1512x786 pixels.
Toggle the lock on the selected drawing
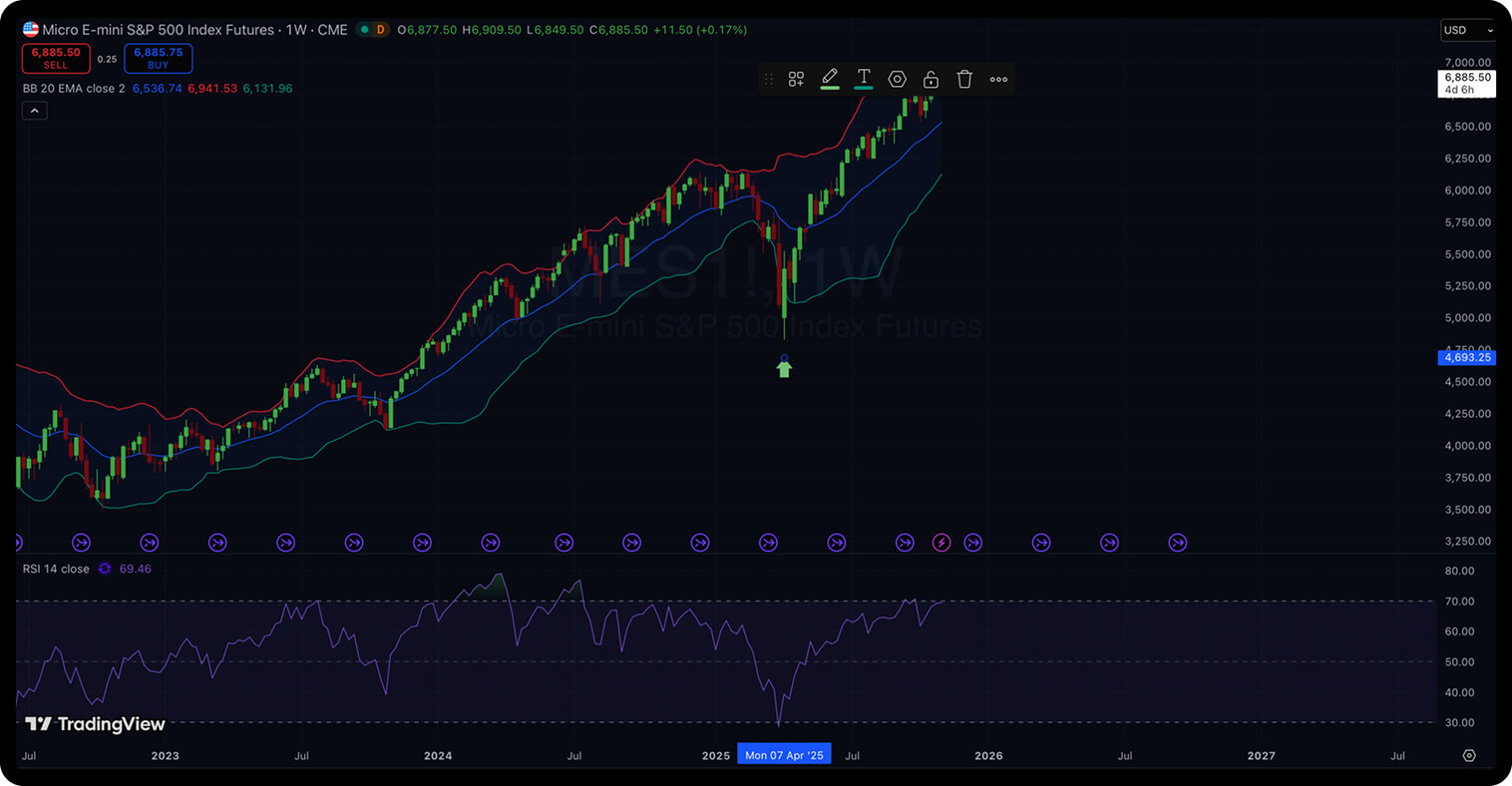[x=931, y=80]
